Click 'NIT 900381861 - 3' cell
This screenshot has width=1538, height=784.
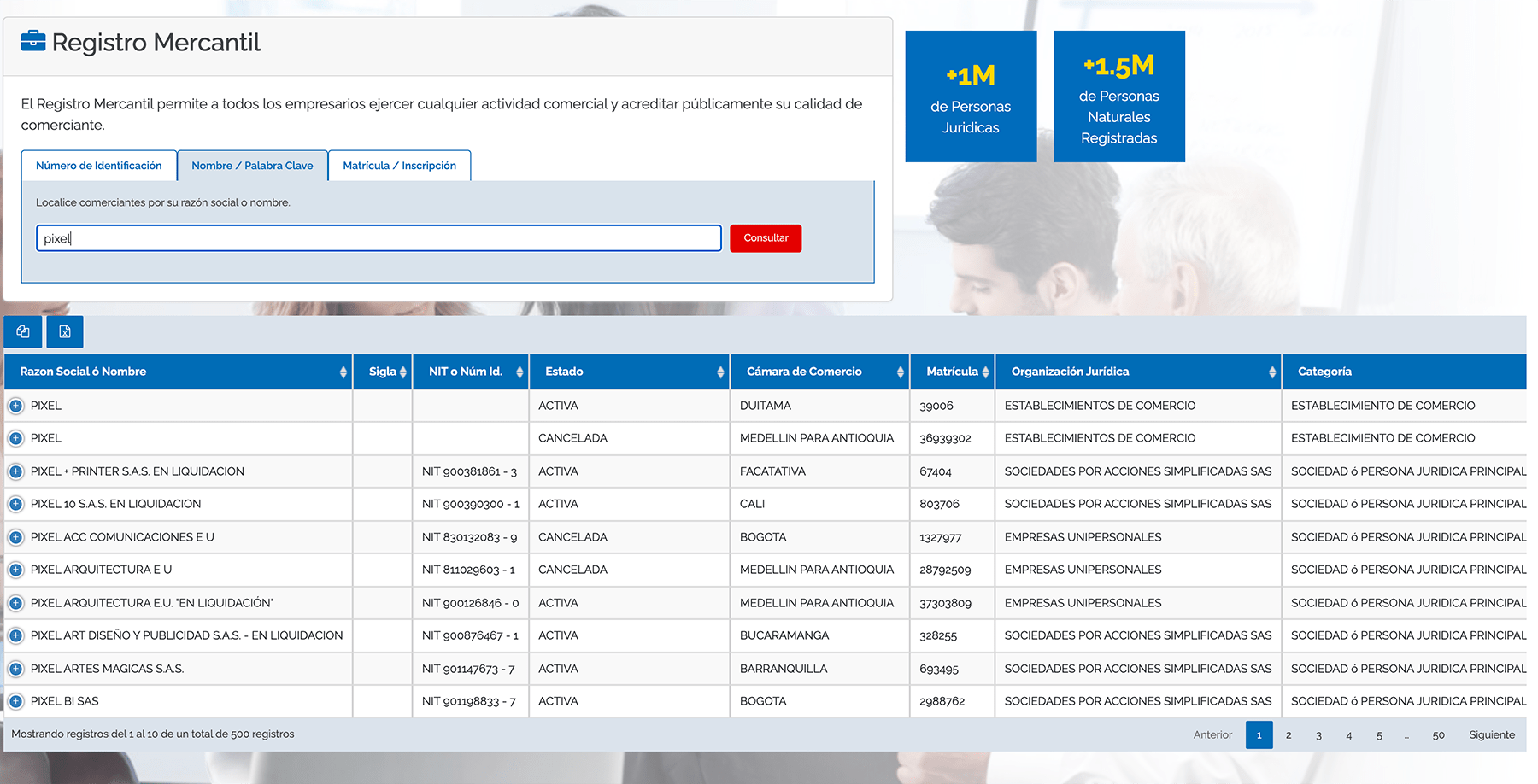pos(470,471)
